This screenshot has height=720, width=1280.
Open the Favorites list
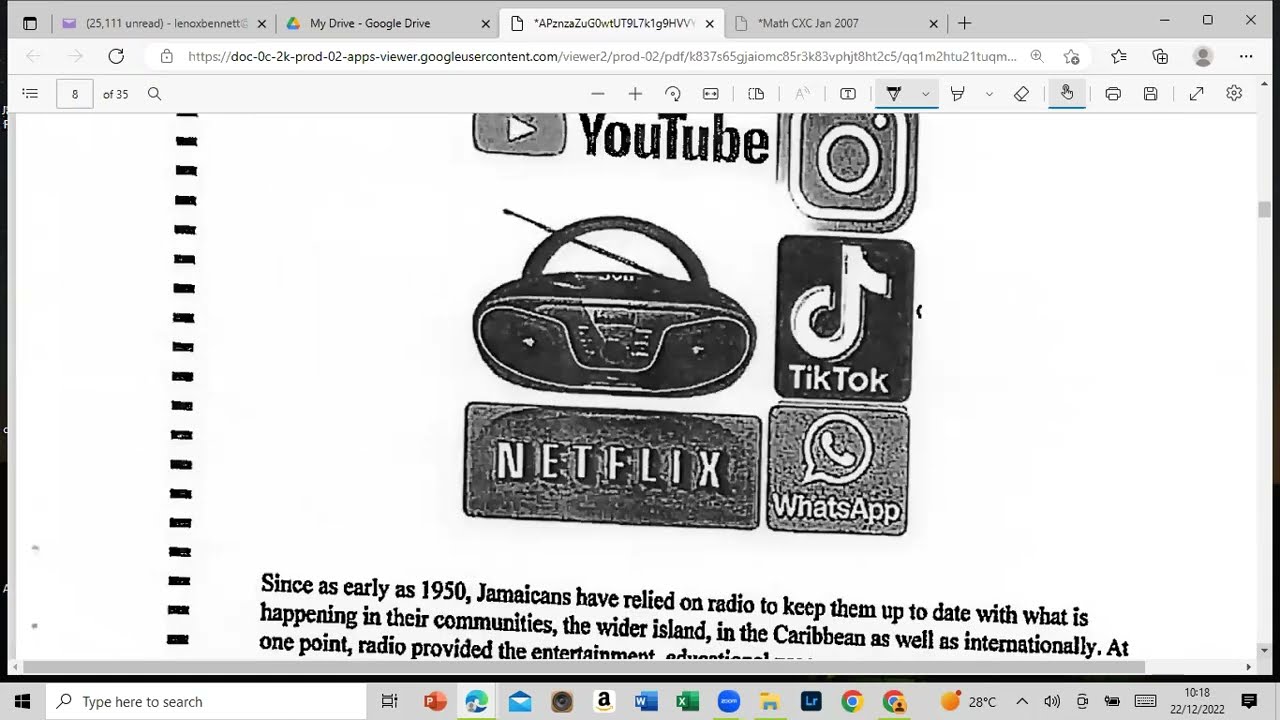[1118, 57]
